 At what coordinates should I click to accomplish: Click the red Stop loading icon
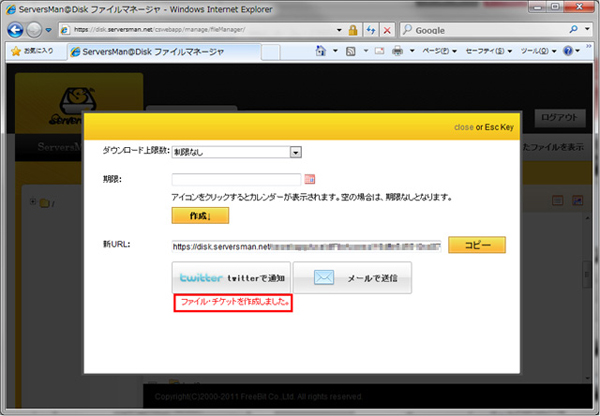pyautogui.click(x=387, y=30)
